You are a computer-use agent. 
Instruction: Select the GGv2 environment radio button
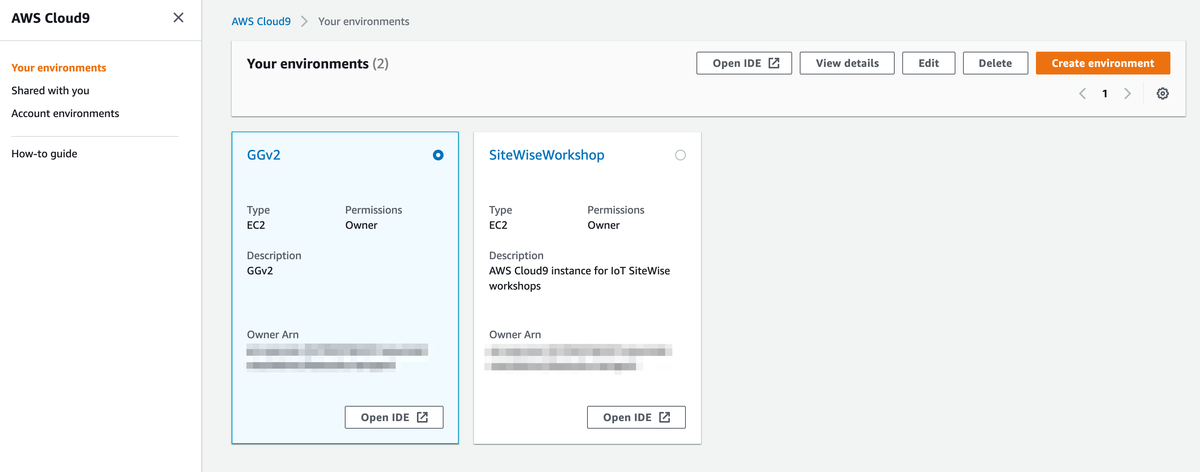[438, 155]
